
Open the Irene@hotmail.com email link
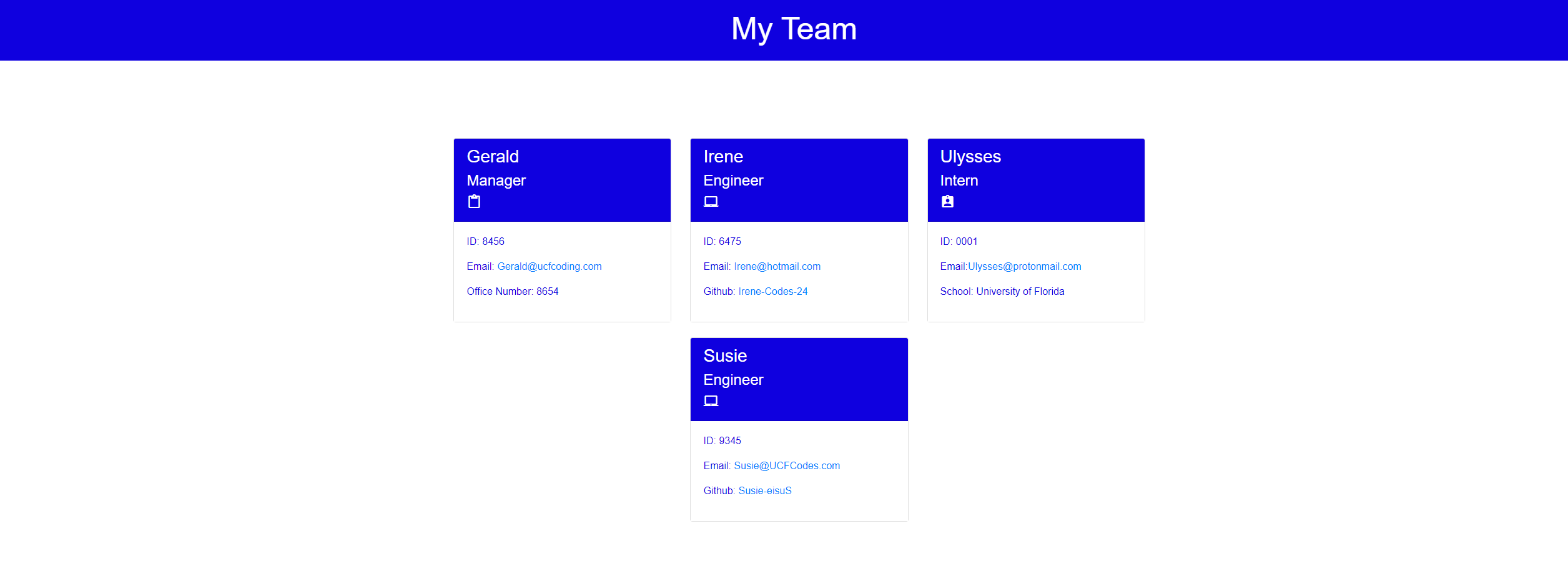[x=777, y=266]
